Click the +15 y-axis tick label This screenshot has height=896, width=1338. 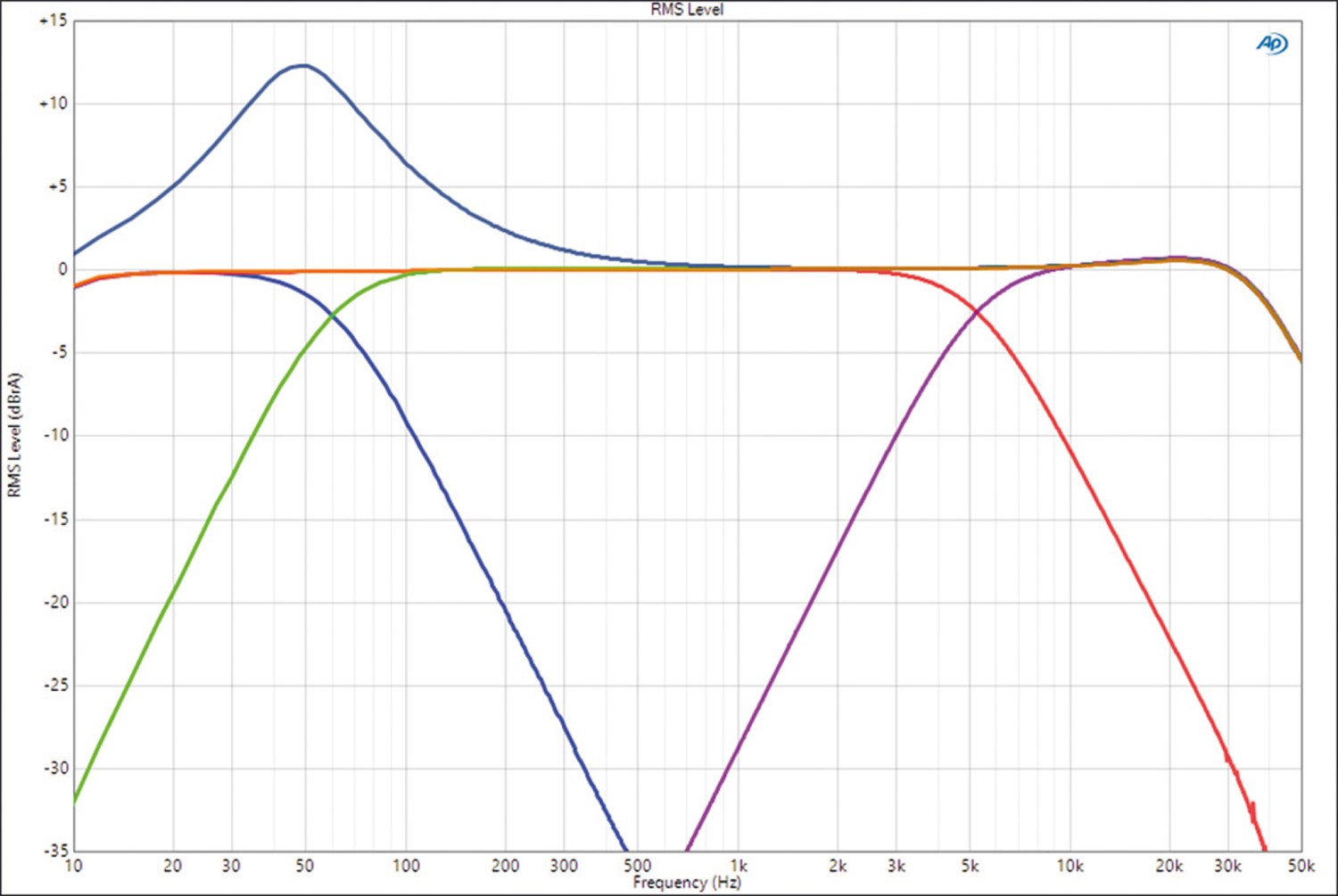pyautogui.click(x=53, y=21)
